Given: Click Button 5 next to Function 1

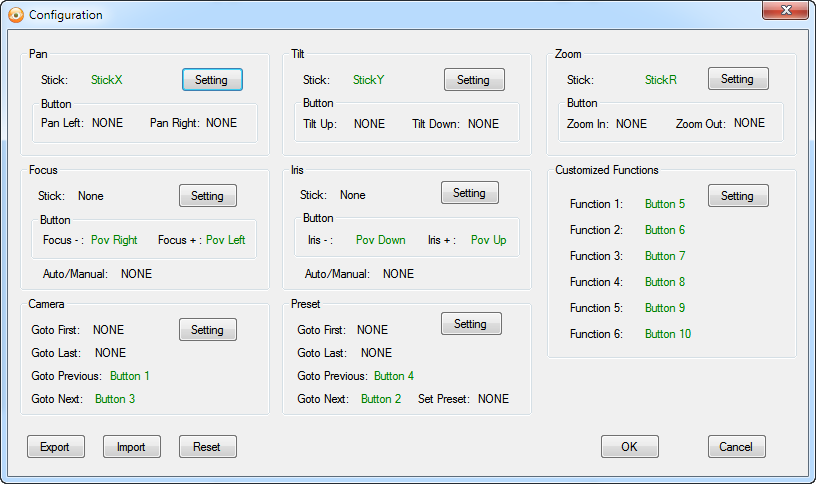Looking at the screenshot, I should tap(665, 204).
